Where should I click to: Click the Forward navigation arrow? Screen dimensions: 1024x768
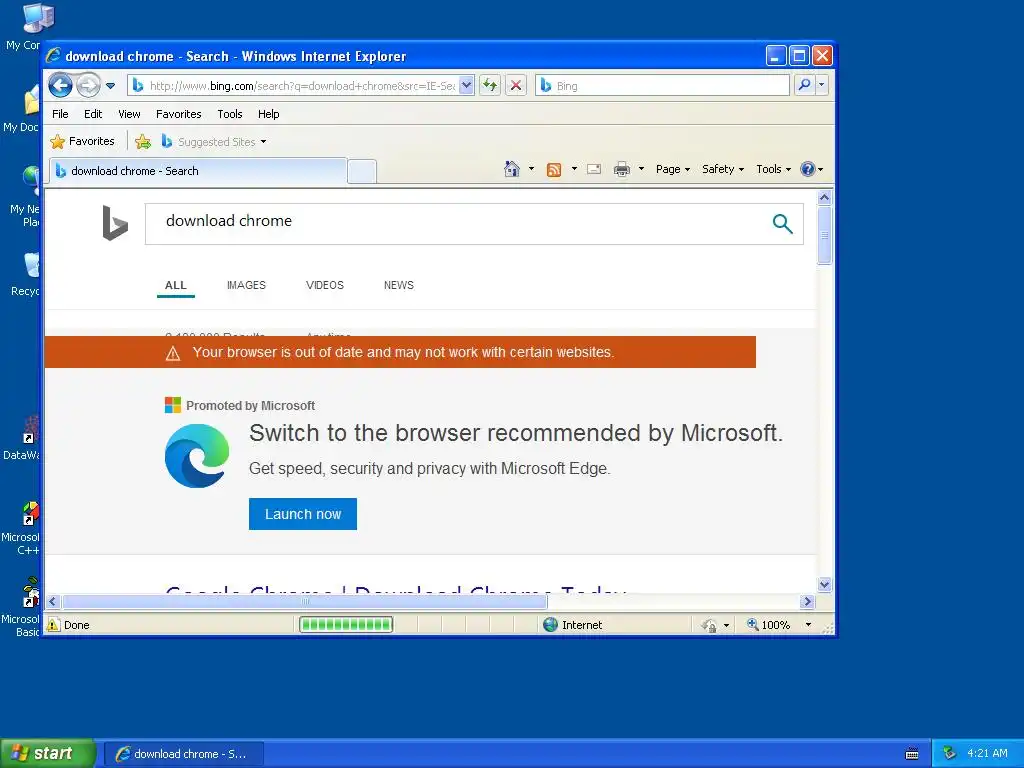click(x=88, y=85)
